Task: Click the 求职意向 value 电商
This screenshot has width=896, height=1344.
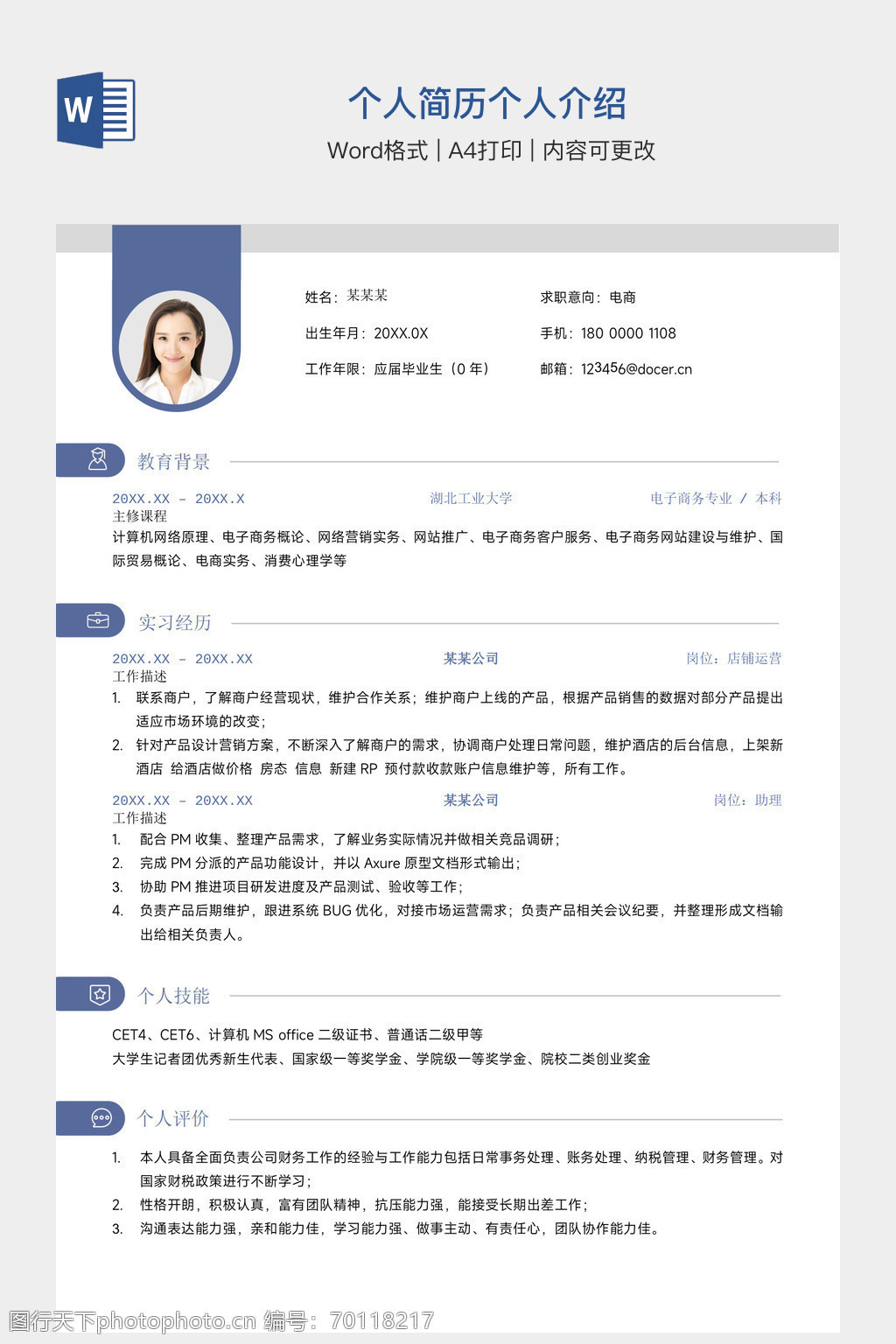Action: pos(622,297)
